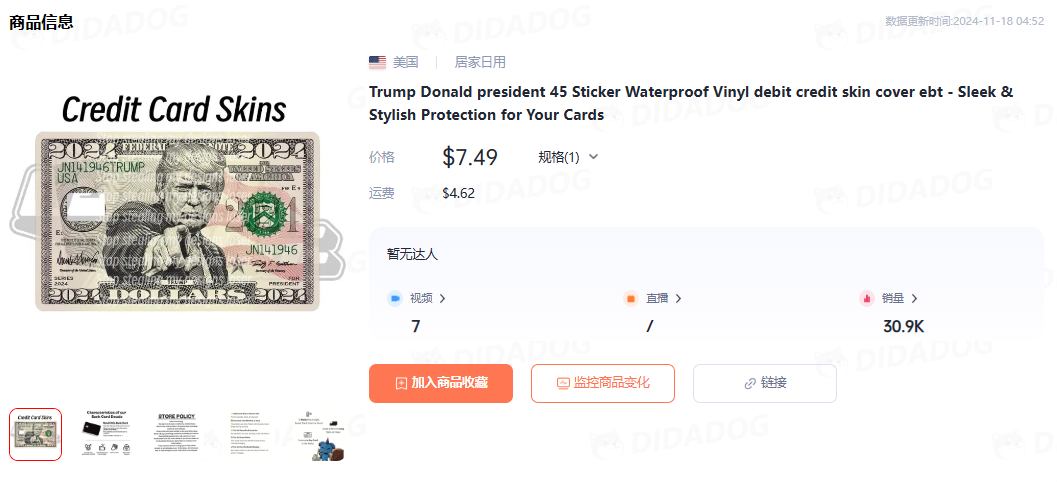Open the 销量 details chevron
1057x482 pixels.
click(x=914, y=298)
